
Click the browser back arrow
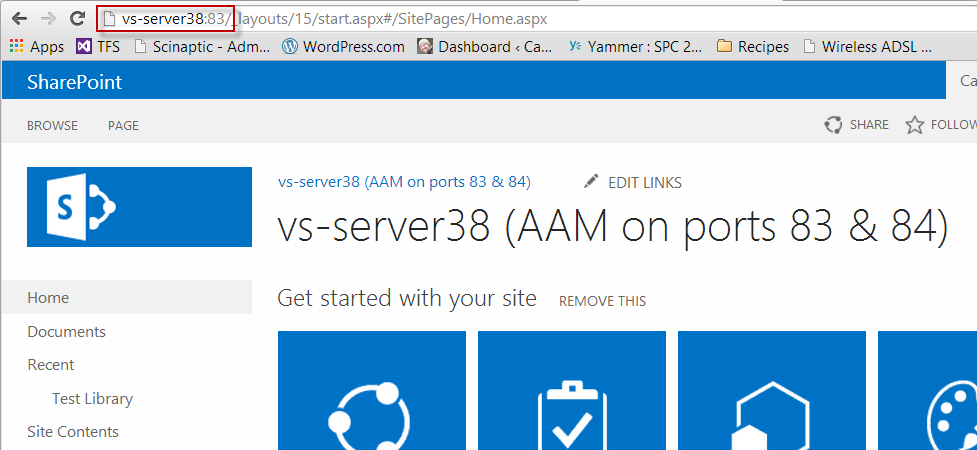19,19
